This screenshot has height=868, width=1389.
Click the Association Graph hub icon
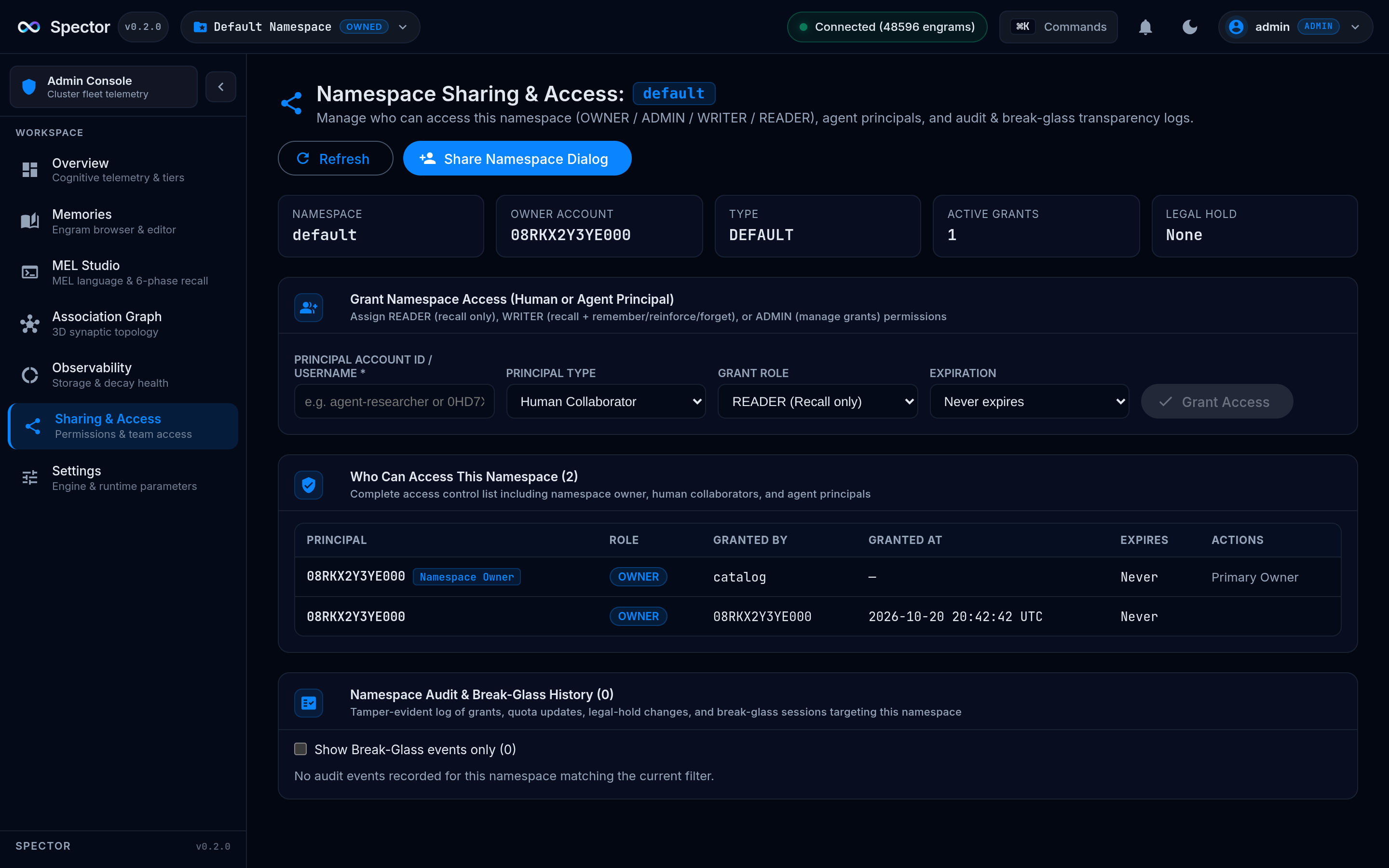pyautogui.click(x=30, y=324)
